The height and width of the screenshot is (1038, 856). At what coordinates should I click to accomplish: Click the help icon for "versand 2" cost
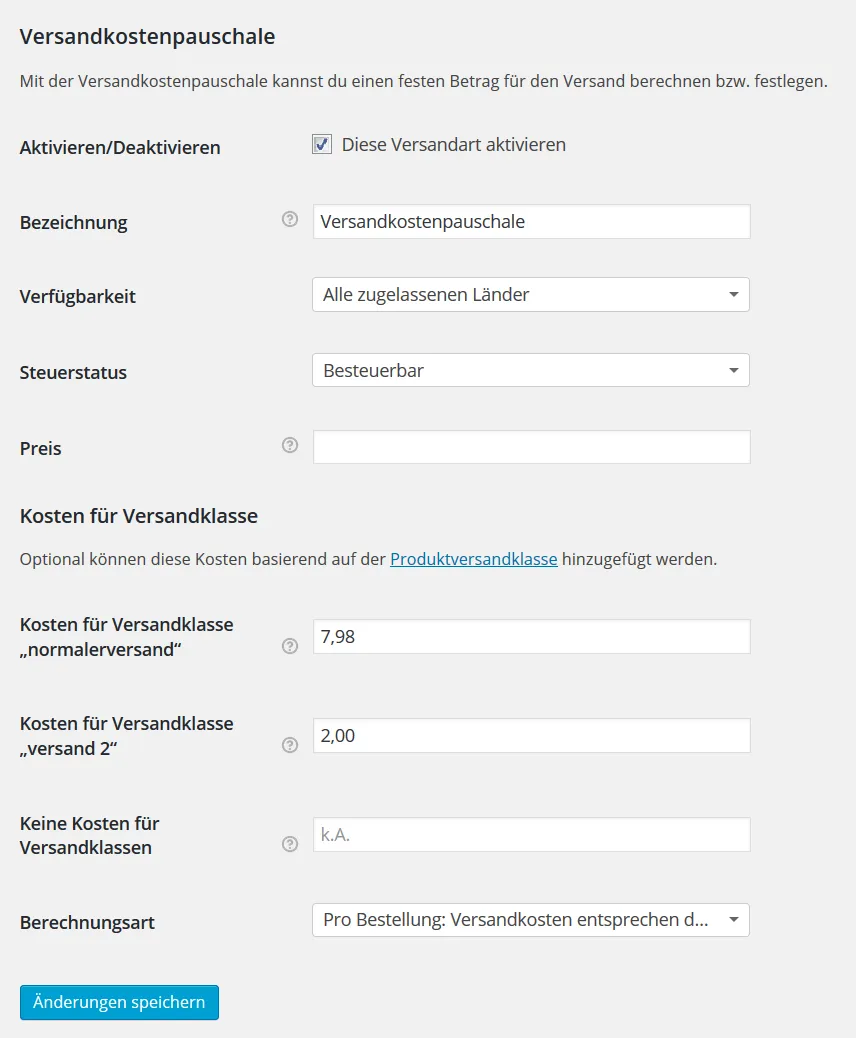coord(289,745)
